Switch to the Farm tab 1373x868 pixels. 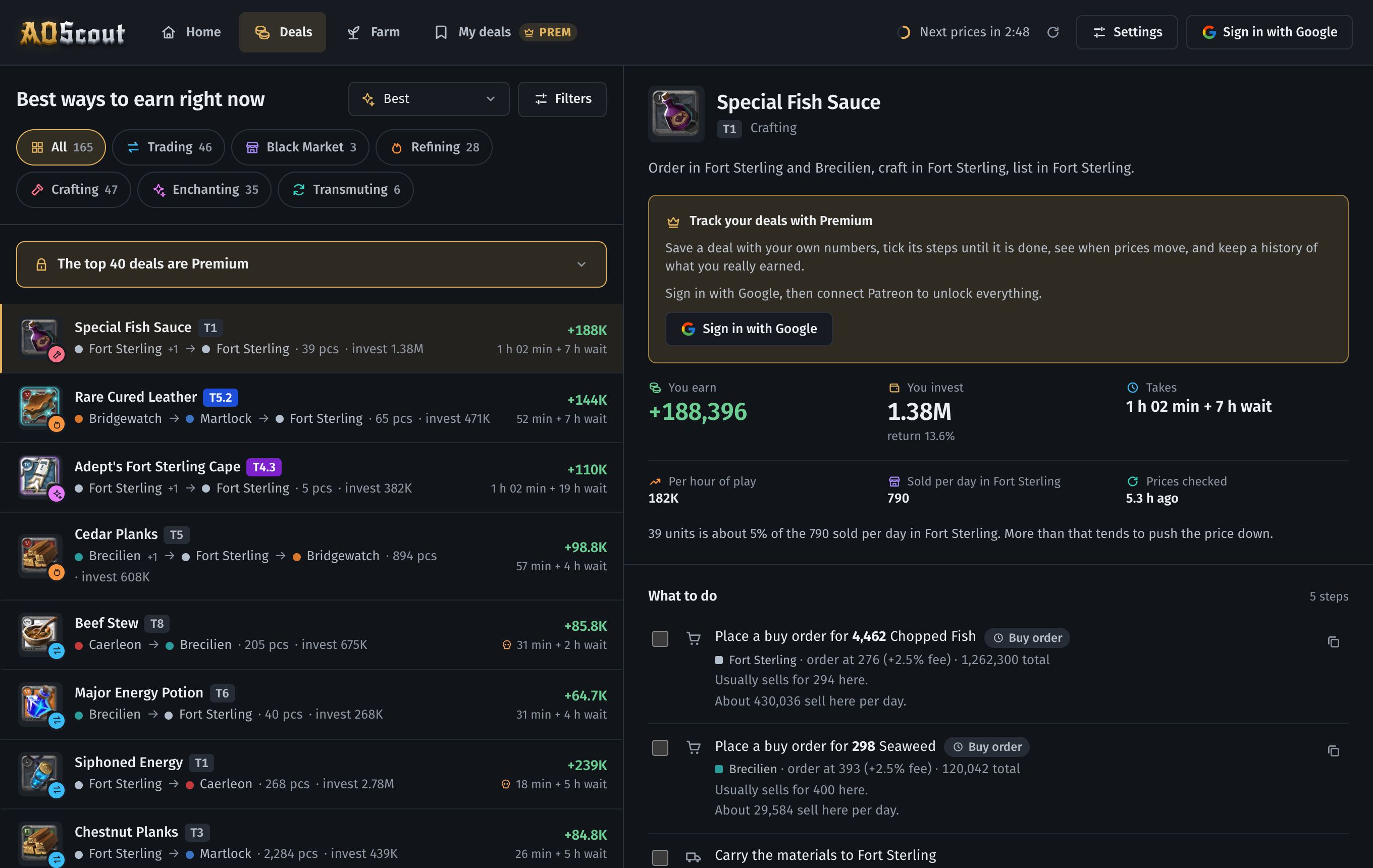374,32
